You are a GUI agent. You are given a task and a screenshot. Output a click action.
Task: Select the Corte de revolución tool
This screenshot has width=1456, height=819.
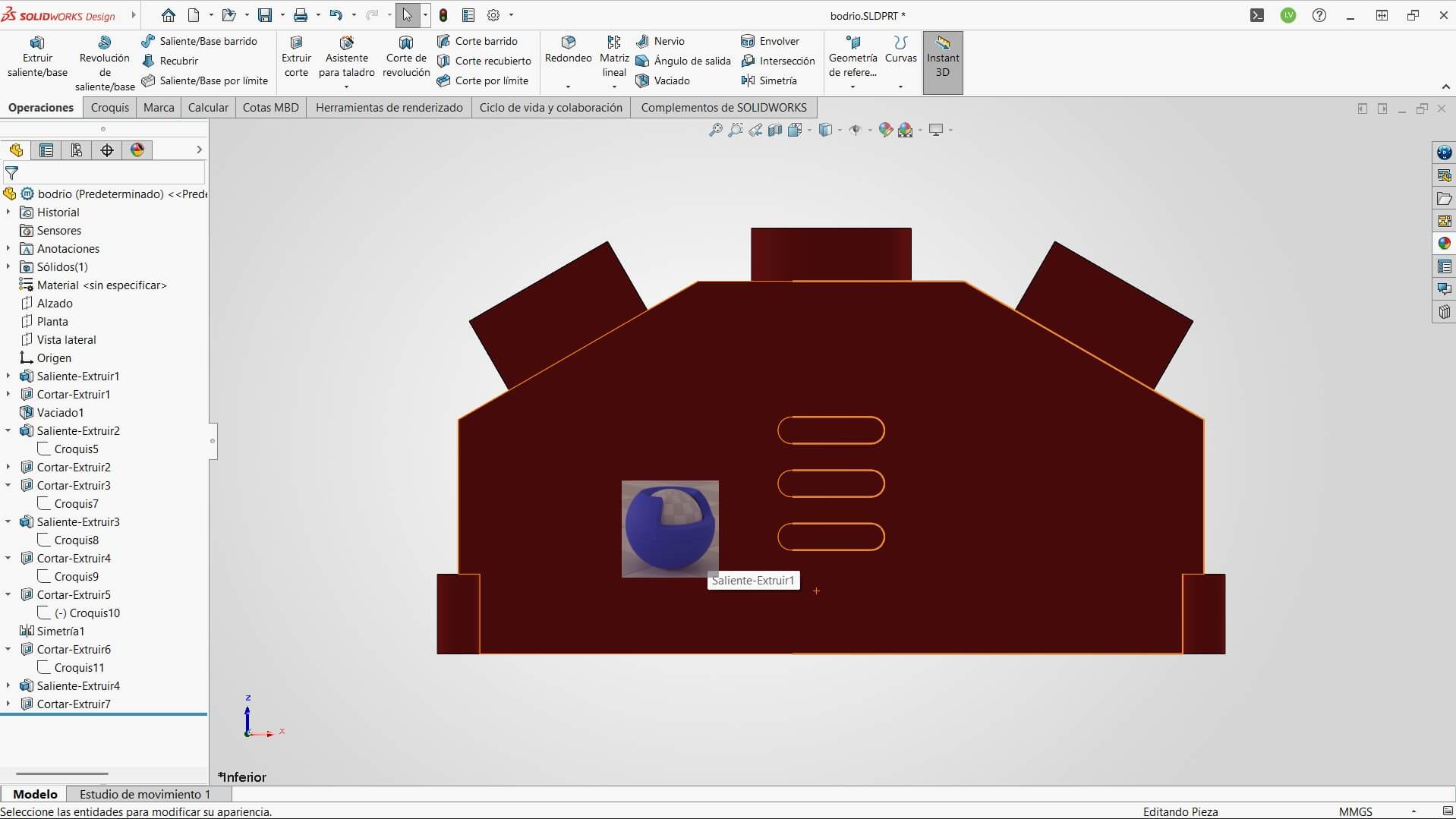click(x=406, y=57)
